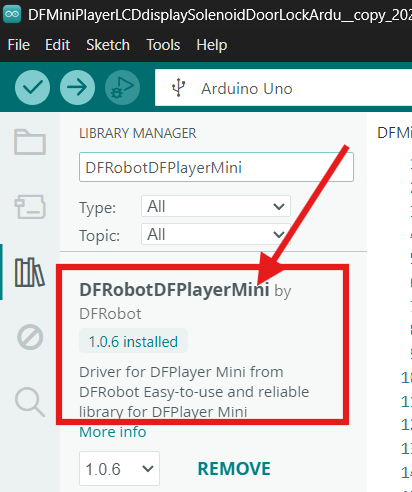Open the 1.0.6 version dropdown
Screen dimensions: 412x492
pos(119,469)
